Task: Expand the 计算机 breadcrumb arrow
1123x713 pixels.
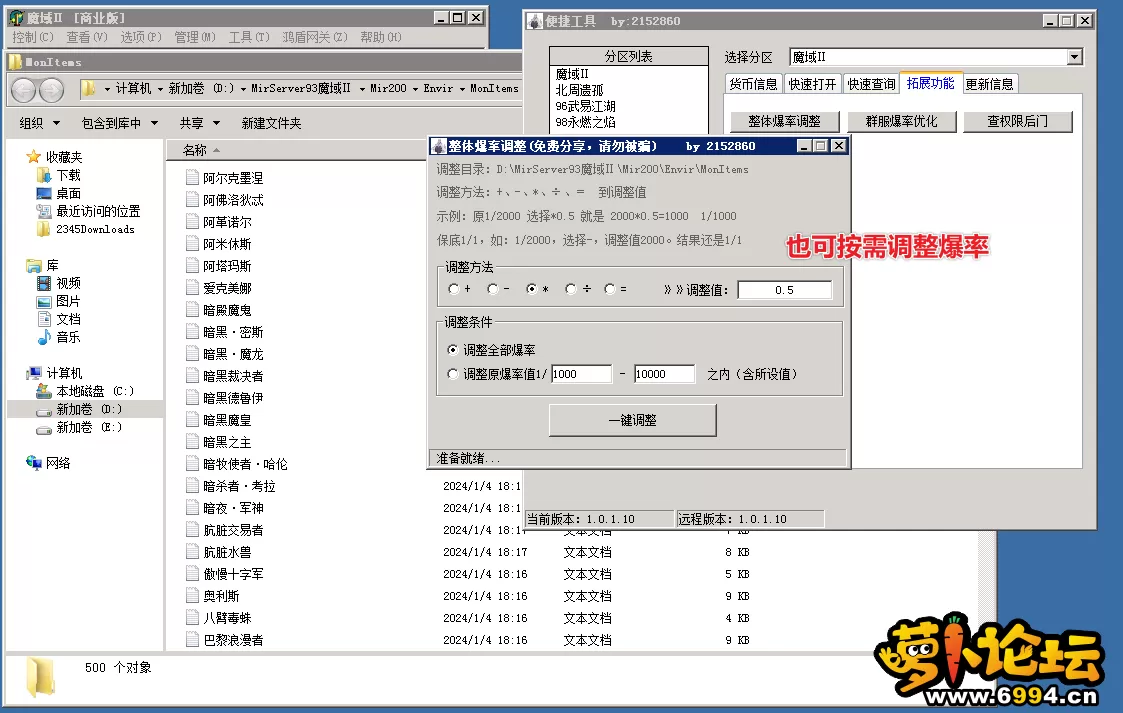Action: [160, 89]
